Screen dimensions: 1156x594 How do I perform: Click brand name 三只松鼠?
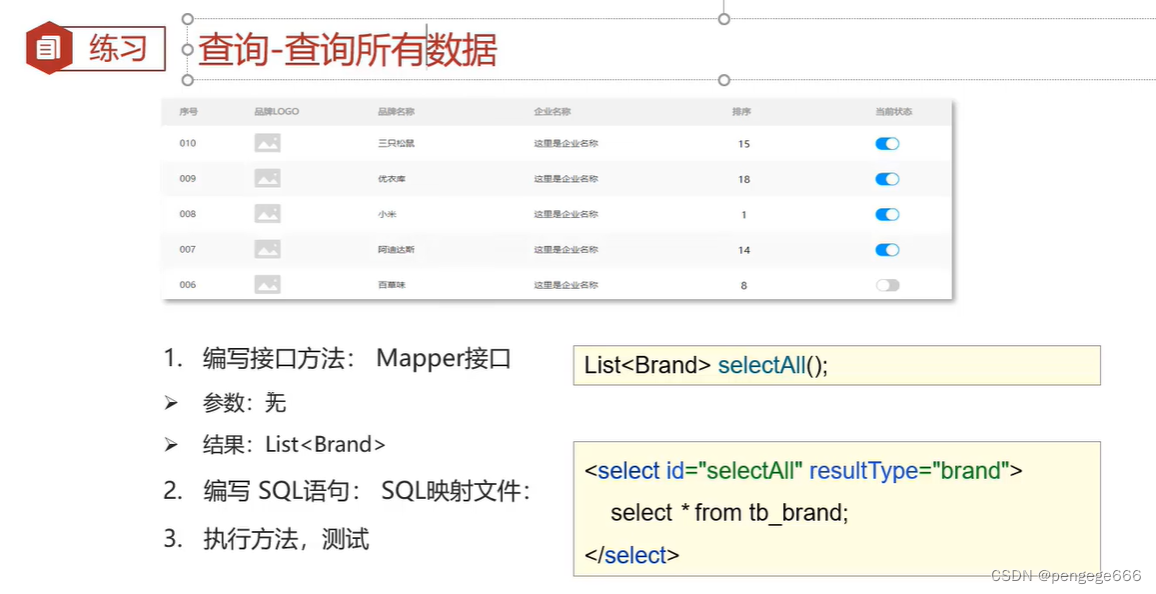pyautogui.click(x=396, y=143)
